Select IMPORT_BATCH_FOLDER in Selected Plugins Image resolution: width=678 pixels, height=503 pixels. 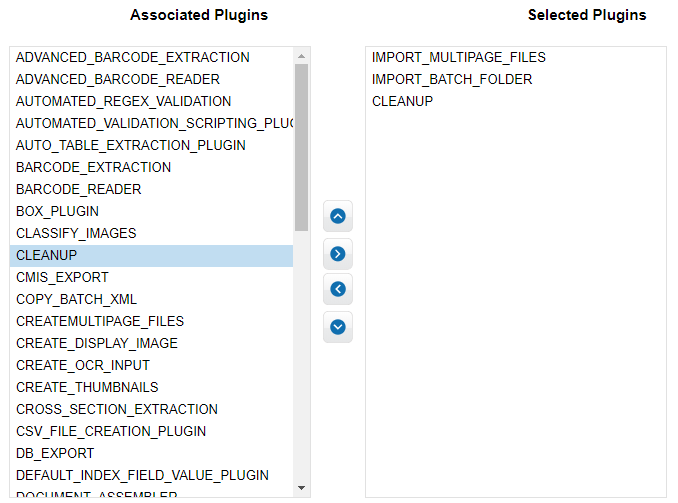click(x=515, y=79)
